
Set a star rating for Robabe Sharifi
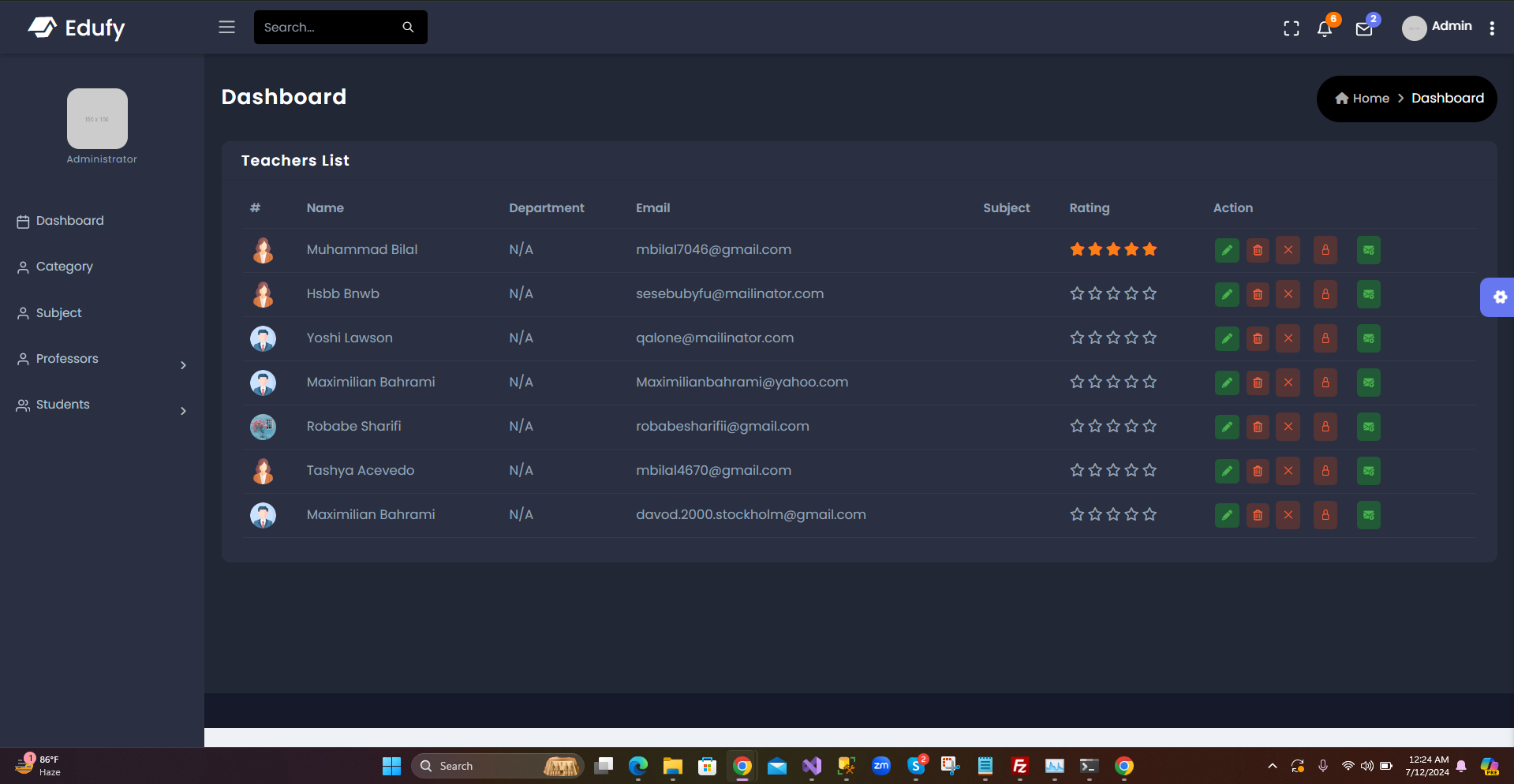tap(1113, 426)
